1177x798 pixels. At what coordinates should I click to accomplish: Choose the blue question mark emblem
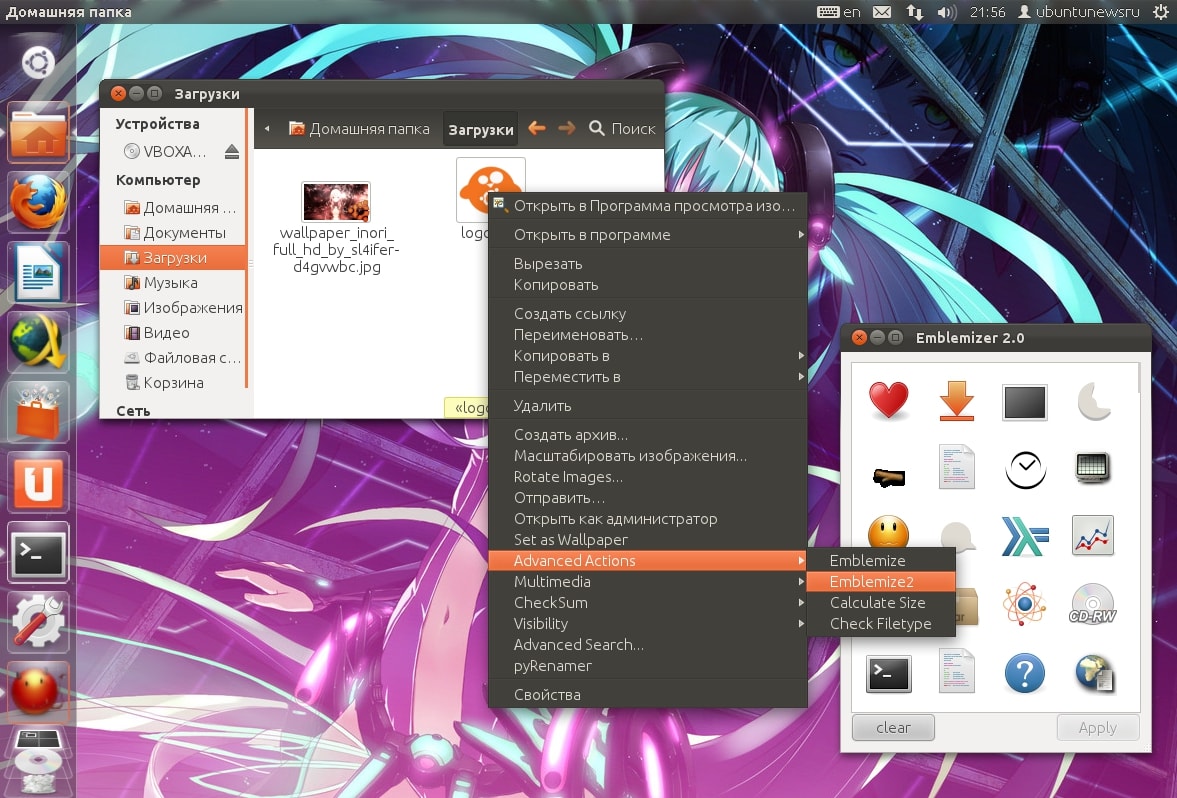coord(1025,673)
